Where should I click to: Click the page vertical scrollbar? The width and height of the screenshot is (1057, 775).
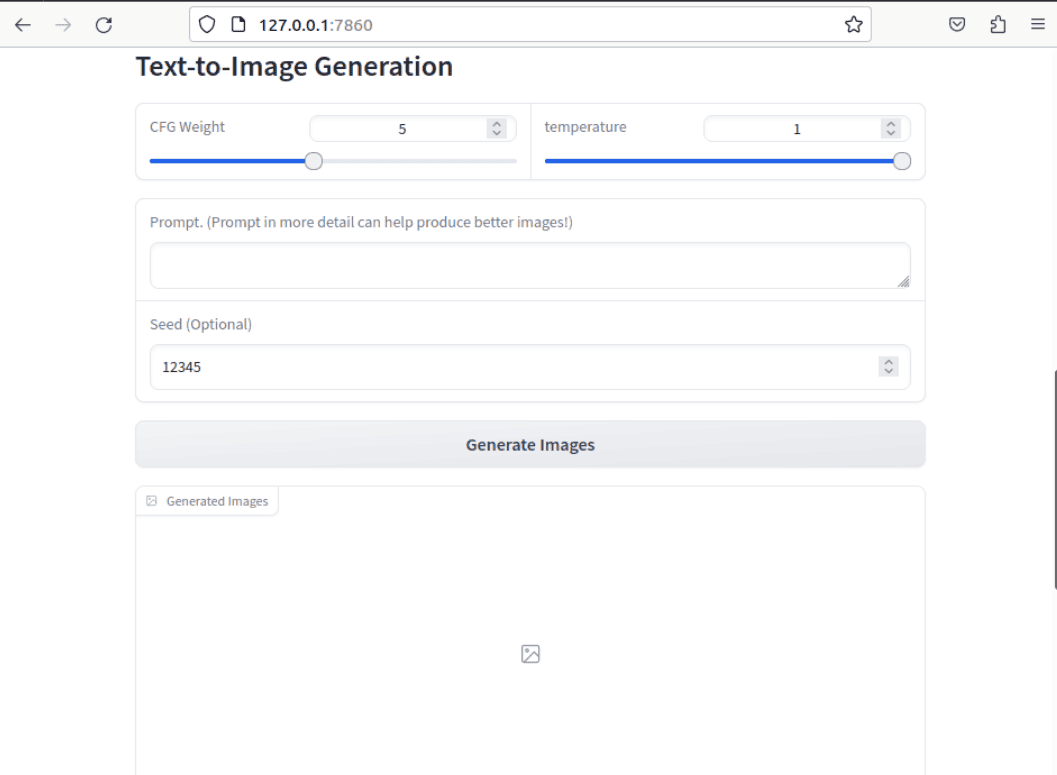click(1054, 480)
